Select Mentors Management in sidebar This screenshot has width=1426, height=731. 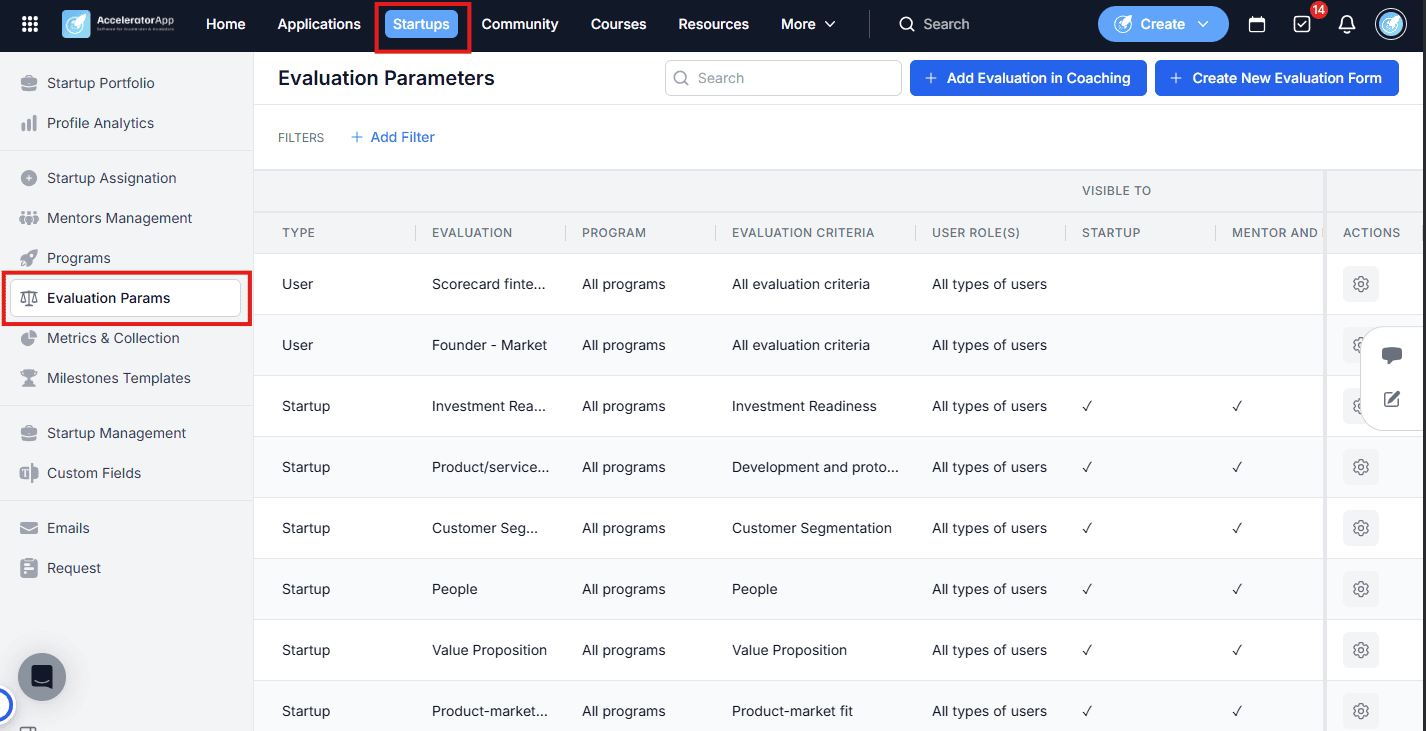coord(120,218)
